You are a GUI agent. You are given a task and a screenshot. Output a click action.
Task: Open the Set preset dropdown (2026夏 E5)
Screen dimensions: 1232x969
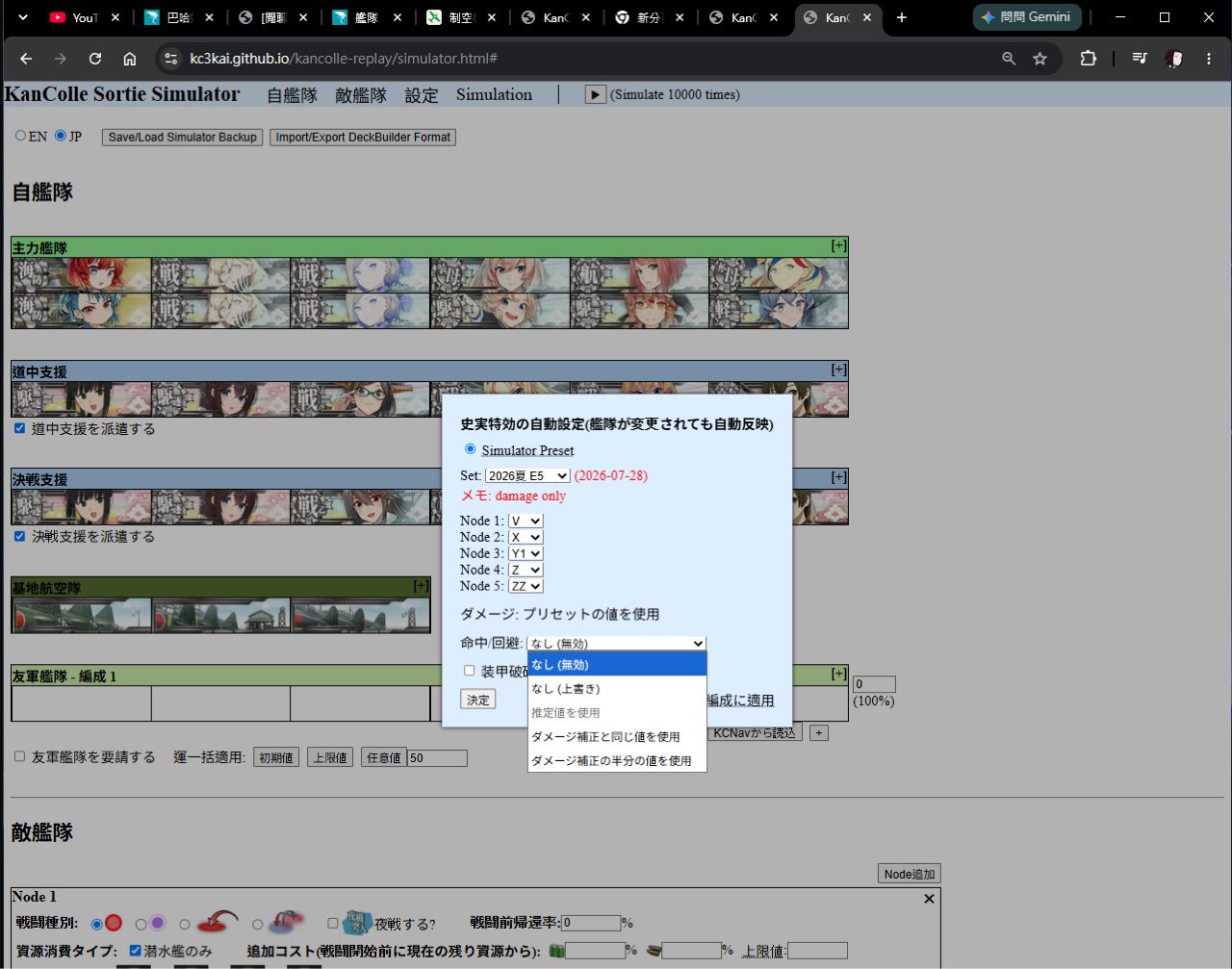(527, 475)
